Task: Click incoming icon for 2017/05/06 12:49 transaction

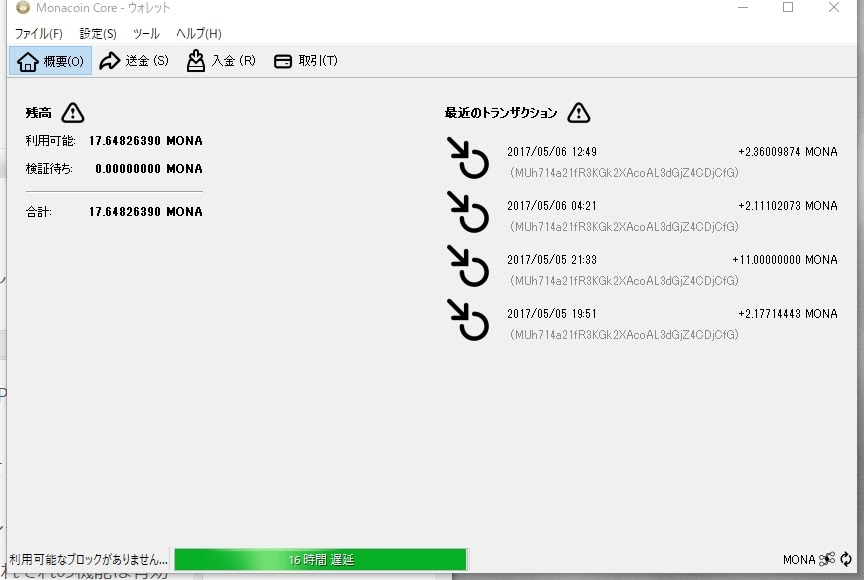Action: point(467,158)
